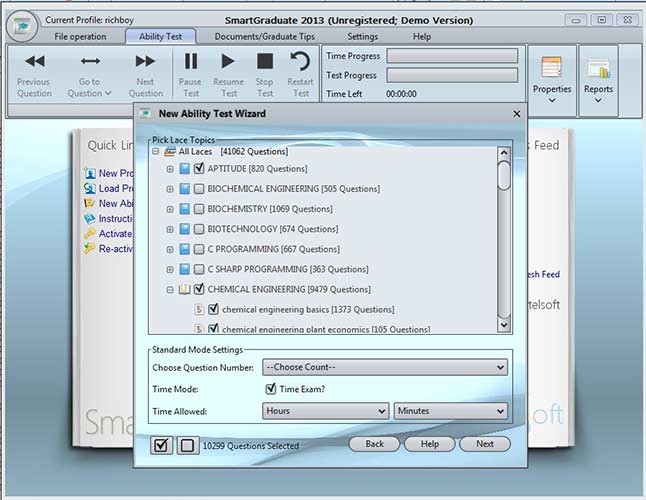
Task: Close the New Ability Test Wizard
Action: coord(517,114)
